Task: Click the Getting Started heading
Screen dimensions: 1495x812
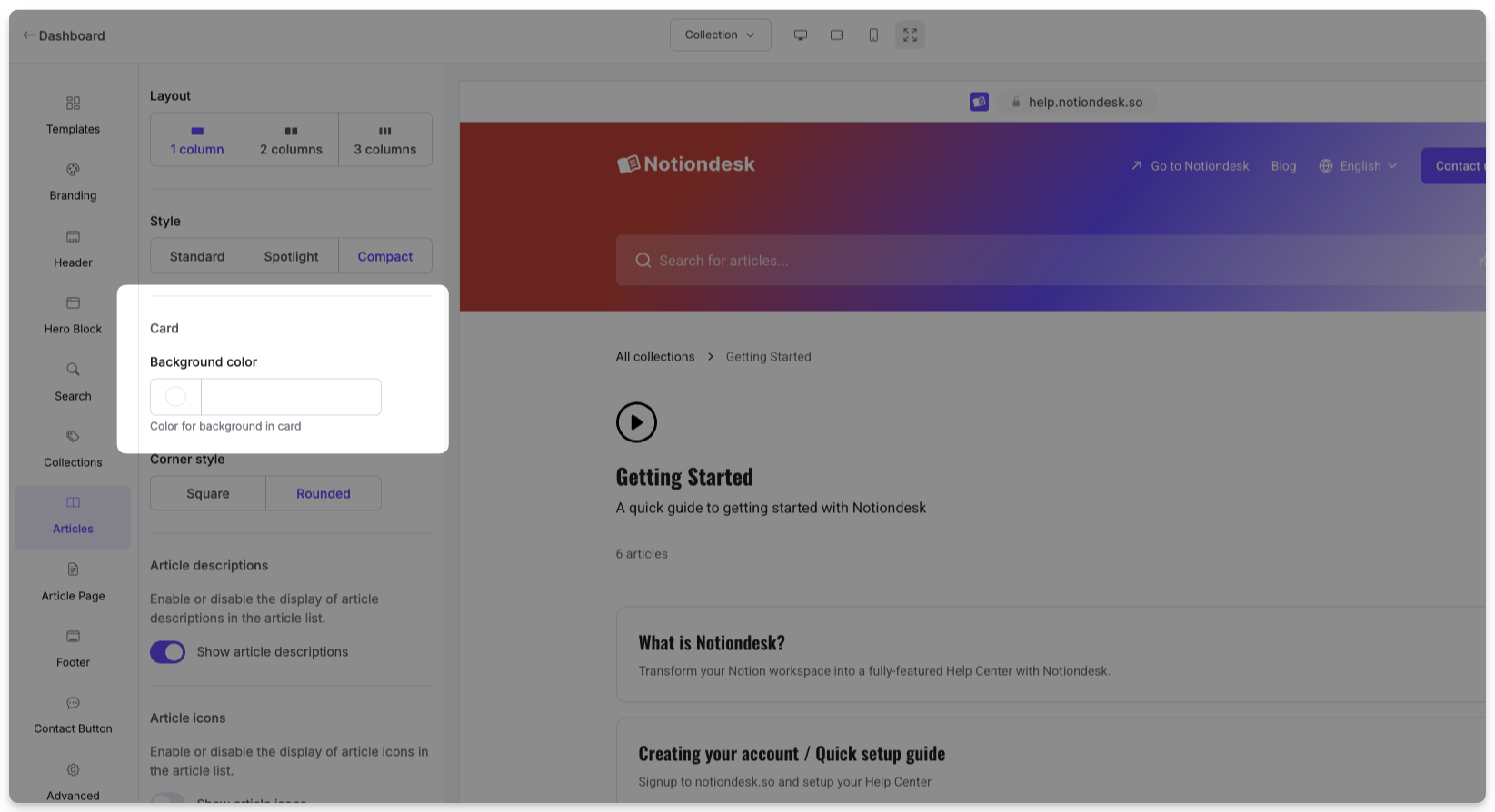Action: click(x=684, y=477)
